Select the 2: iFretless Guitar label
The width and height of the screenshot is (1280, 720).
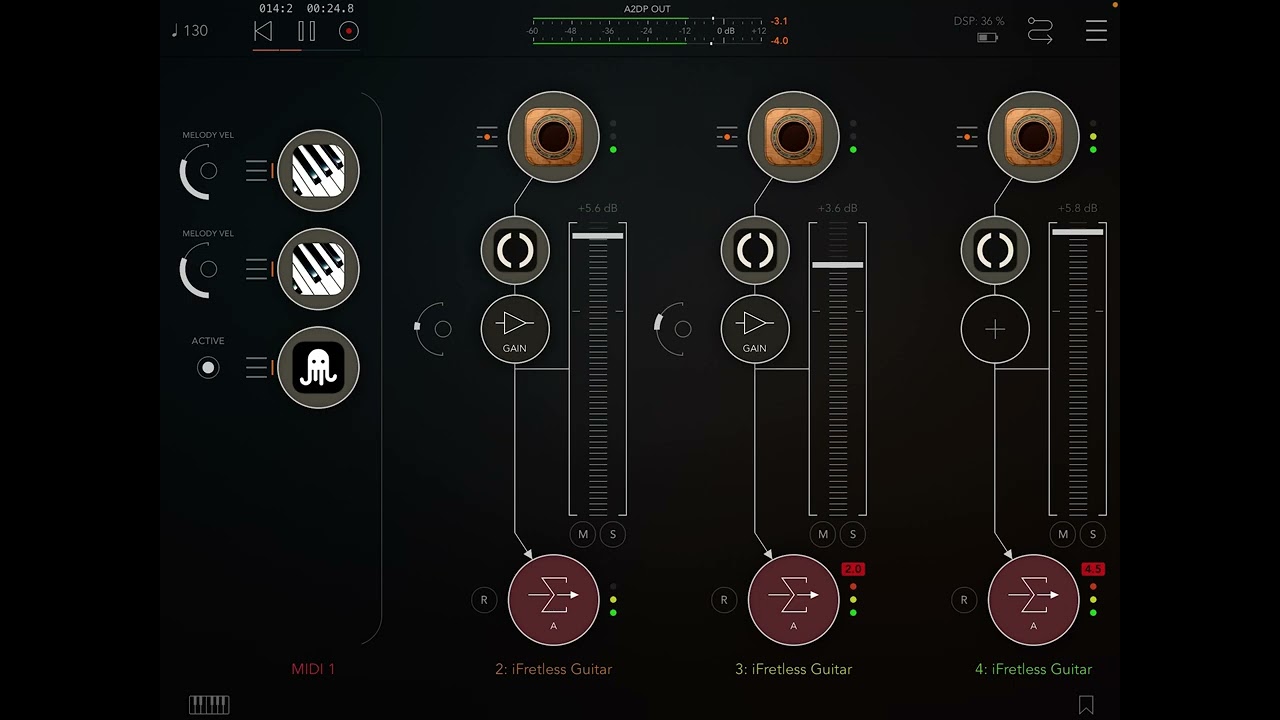tap(554, 669)
